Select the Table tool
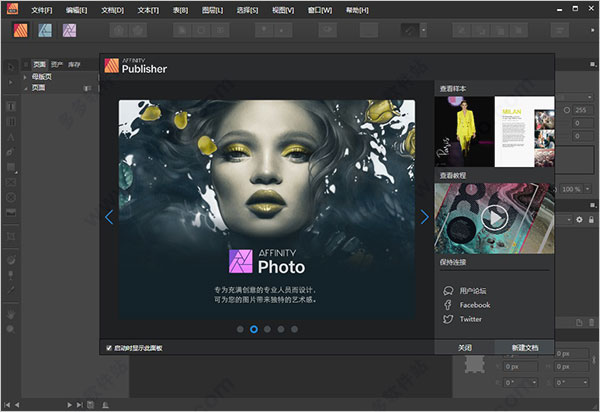 (x=11, y=122)
